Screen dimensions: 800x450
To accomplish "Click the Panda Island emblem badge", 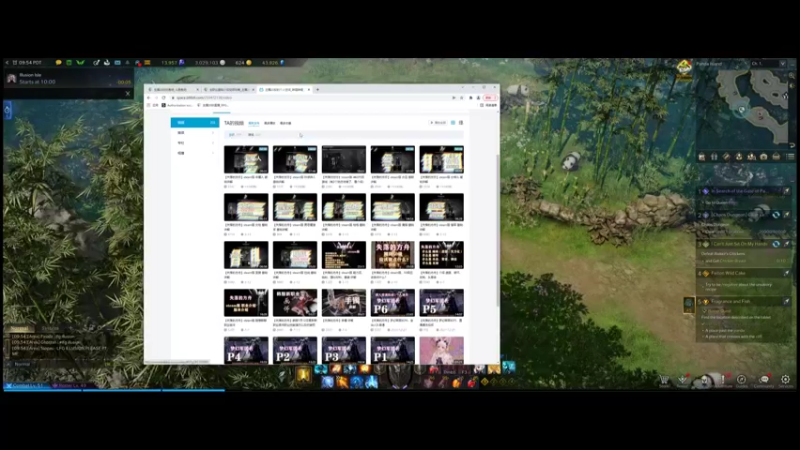I will click(684, 68).
